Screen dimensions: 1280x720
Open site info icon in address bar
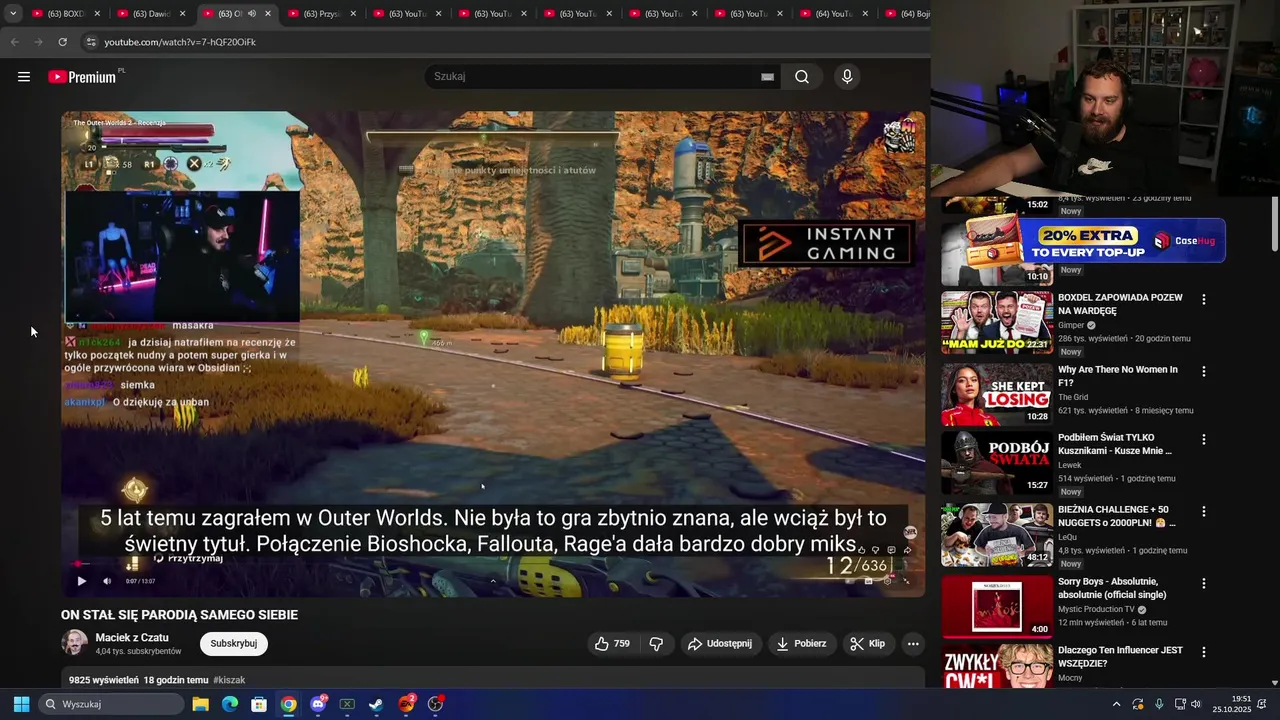point(91,42)
